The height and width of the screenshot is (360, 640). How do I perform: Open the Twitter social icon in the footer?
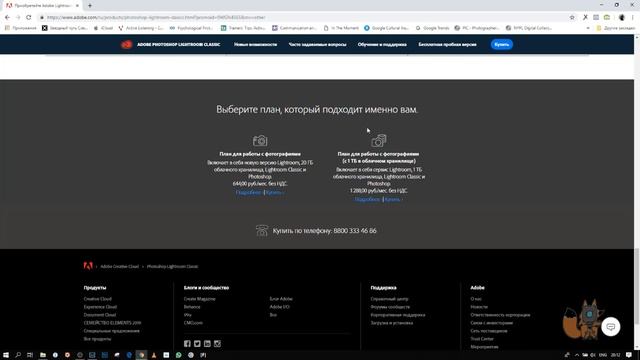[x=197, y=344]
